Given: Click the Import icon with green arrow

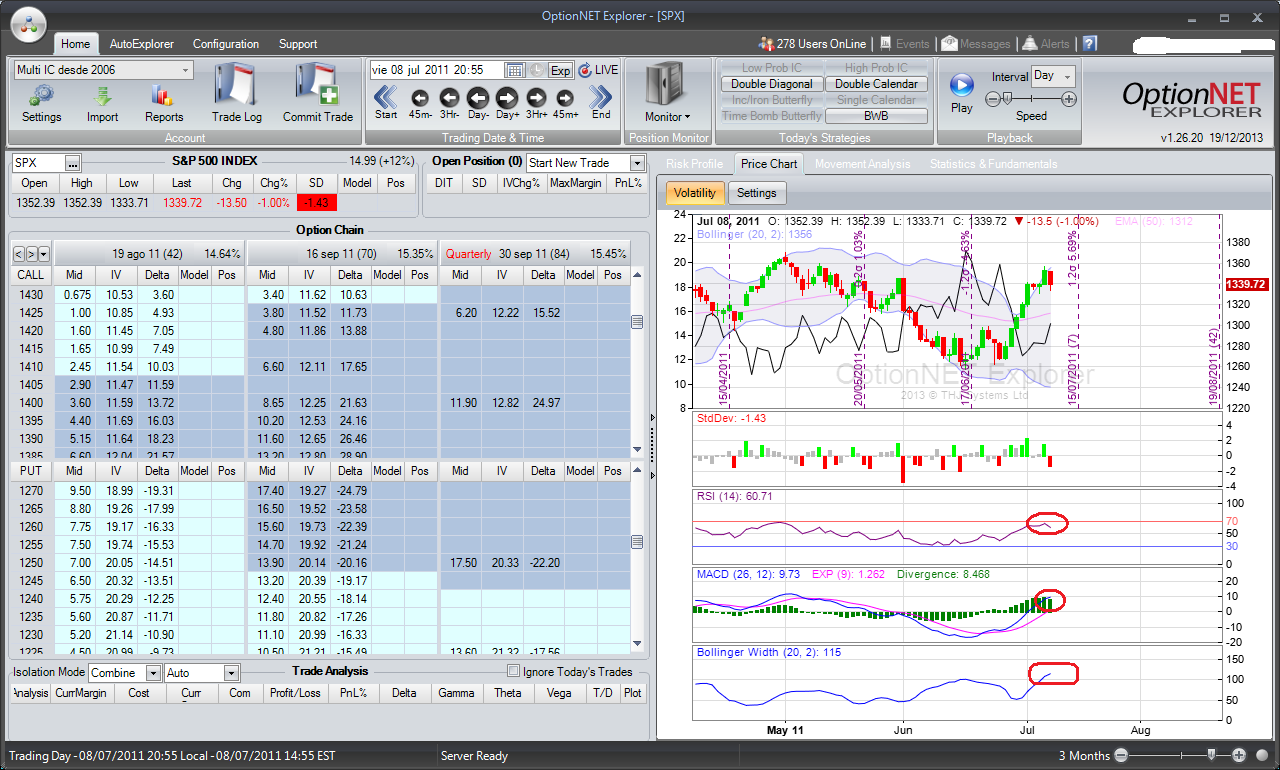Looking at the screenshot, I should click(x=102, y=97).
